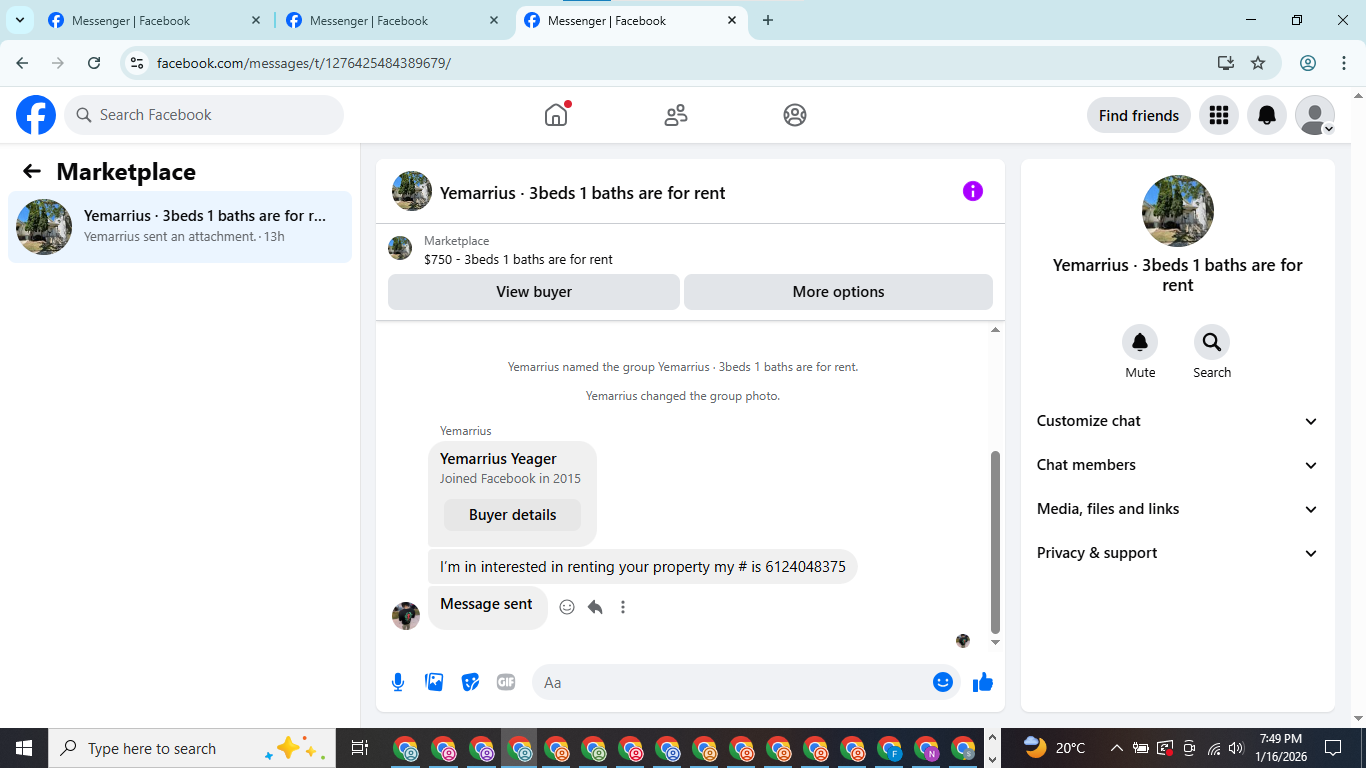Click 'Yemarrius changed the group photo.' text
The height and width of the screenshot is (768, 1366).
pyautogui.click(x=683, y=396)
